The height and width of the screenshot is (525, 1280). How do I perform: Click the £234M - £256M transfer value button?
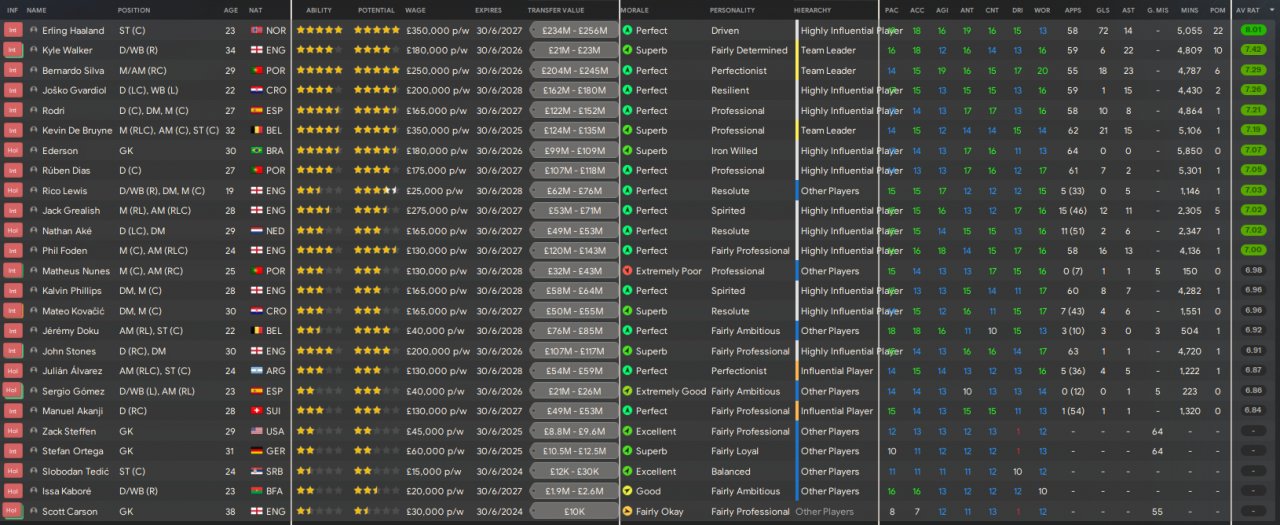[x=573, y=30]
